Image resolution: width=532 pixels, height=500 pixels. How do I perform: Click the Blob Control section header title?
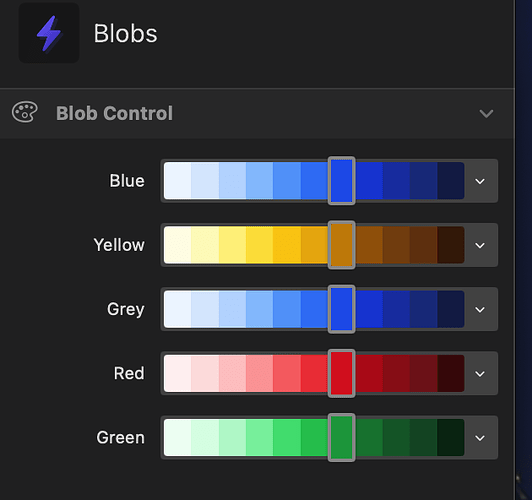tap(114, 113)
